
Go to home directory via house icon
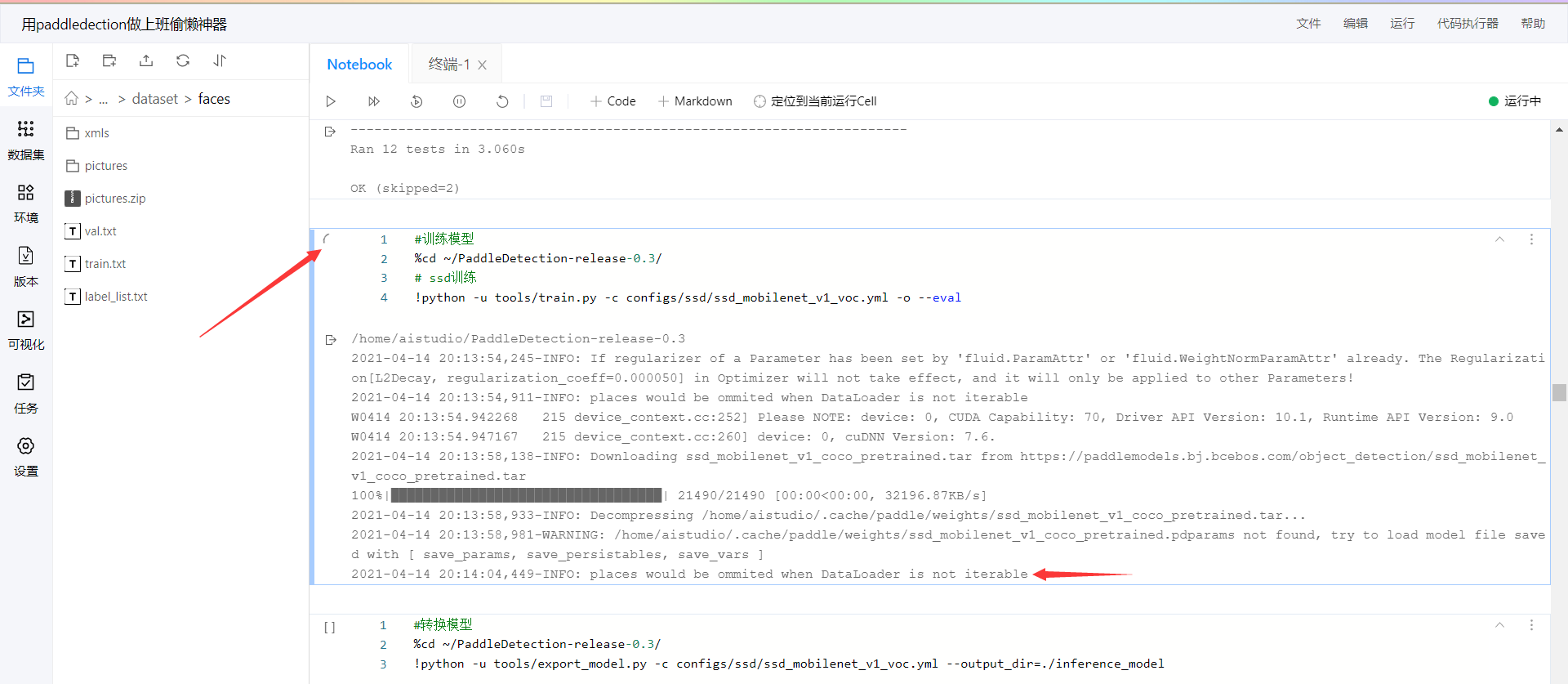pyautogui.click(x=72, y=99)
